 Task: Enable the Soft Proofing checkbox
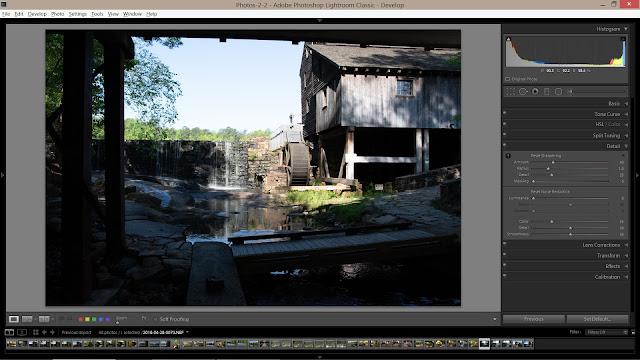(x=155, y=319)
